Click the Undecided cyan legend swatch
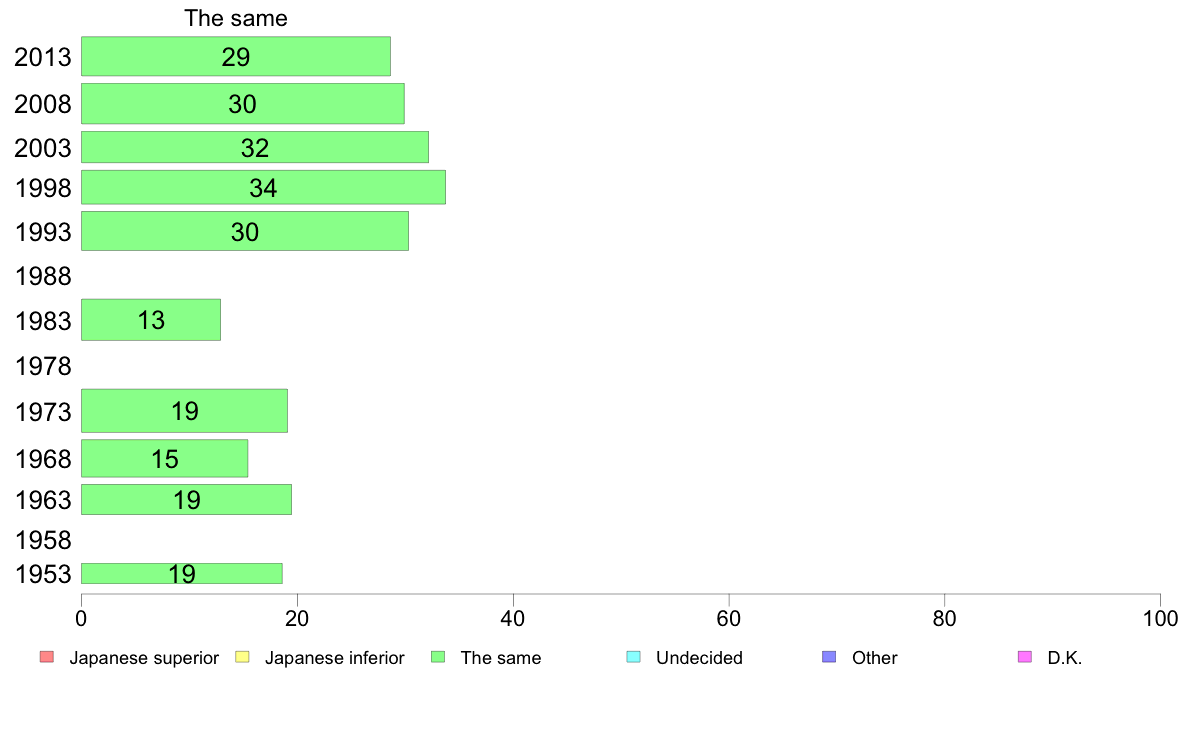The width and height of the screenshot is (1188, 736). pyautogui.click(x=633, y=656)
